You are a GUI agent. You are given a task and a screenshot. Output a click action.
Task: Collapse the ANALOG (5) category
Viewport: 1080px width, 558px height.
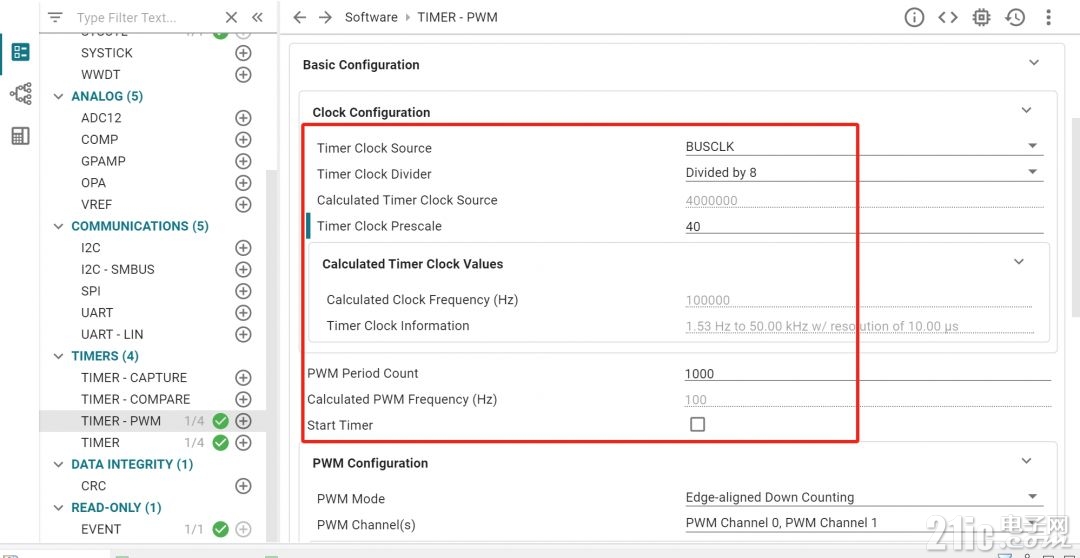tap(59, 96)
